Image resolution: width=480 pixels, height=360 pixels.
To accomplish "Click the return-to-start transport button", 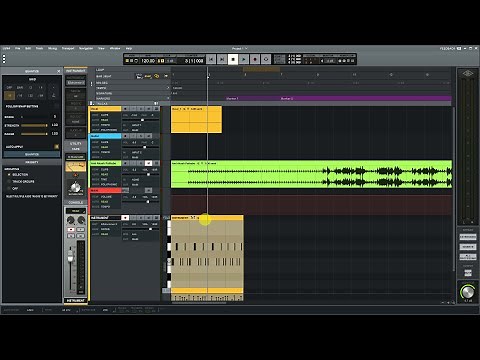I will [x=211, y=59].
